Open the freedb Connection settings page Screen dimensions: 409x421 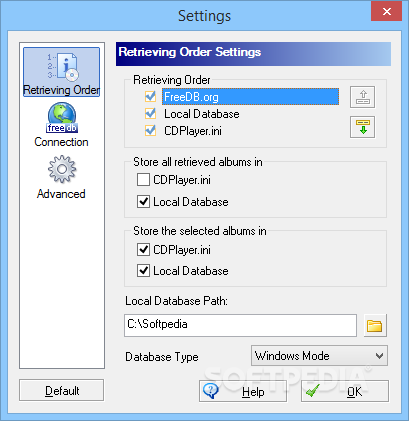[61, 125]
